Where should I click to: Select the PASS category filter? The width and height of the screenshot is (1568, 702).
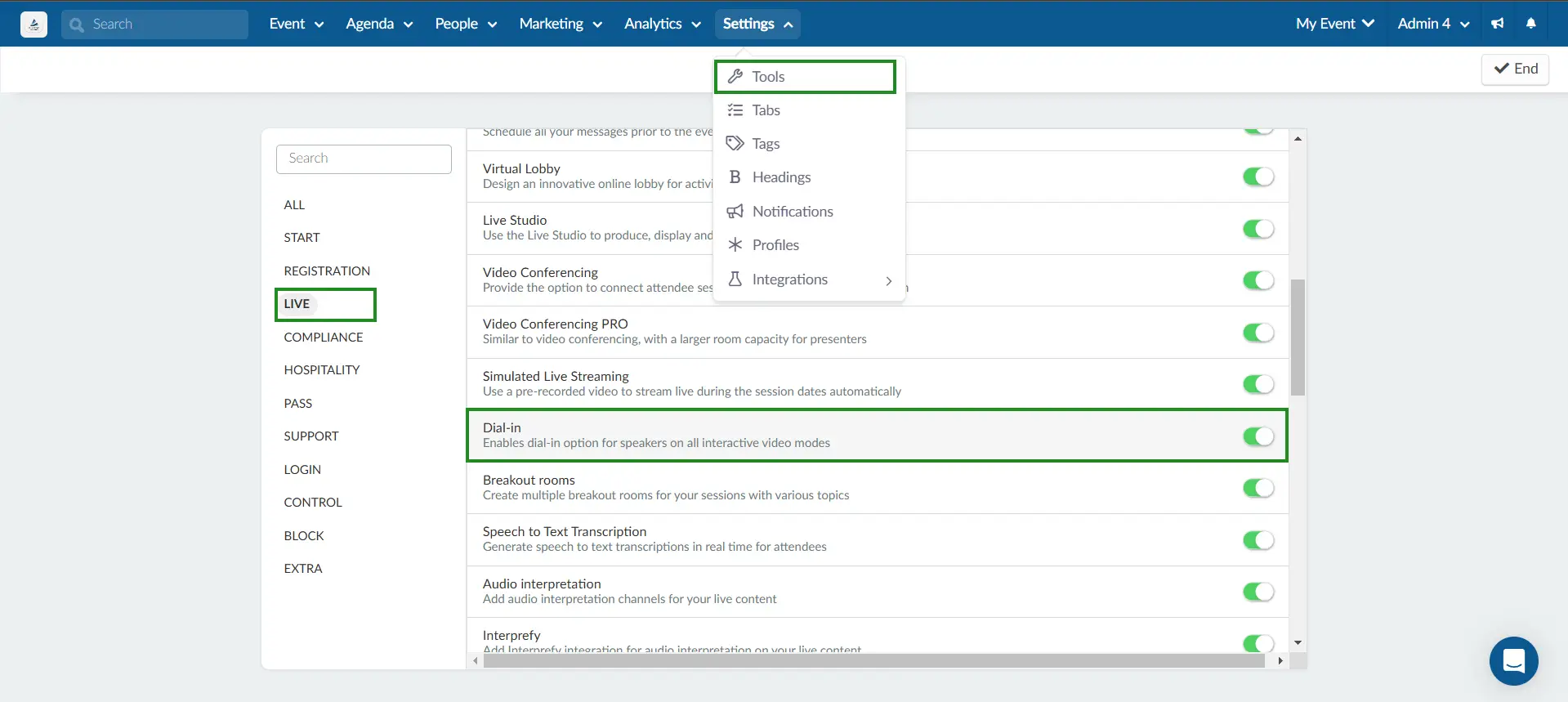coord(298,403)
